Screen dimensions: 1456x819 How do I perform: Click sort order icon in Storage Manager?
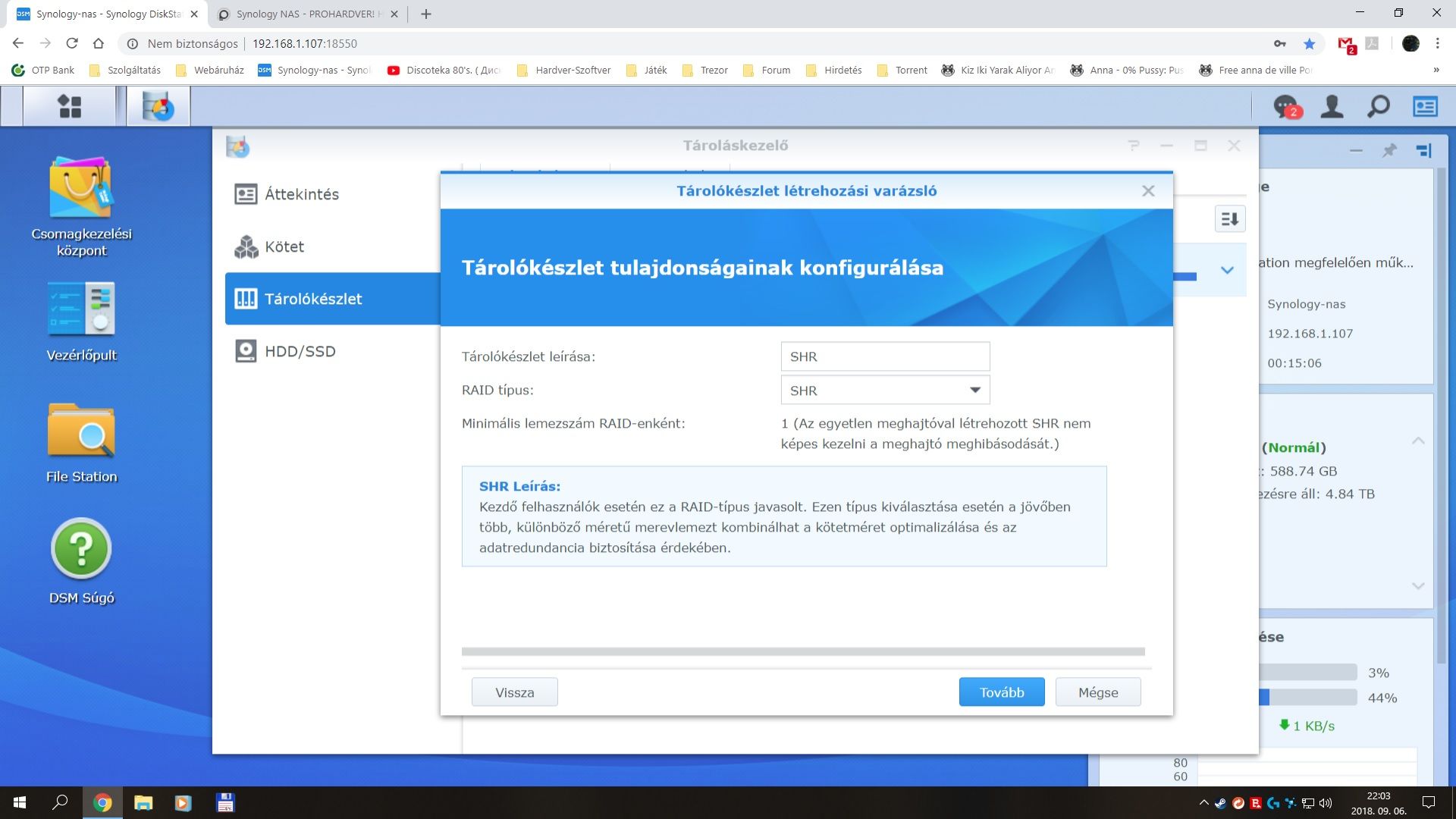[1229, 219]
